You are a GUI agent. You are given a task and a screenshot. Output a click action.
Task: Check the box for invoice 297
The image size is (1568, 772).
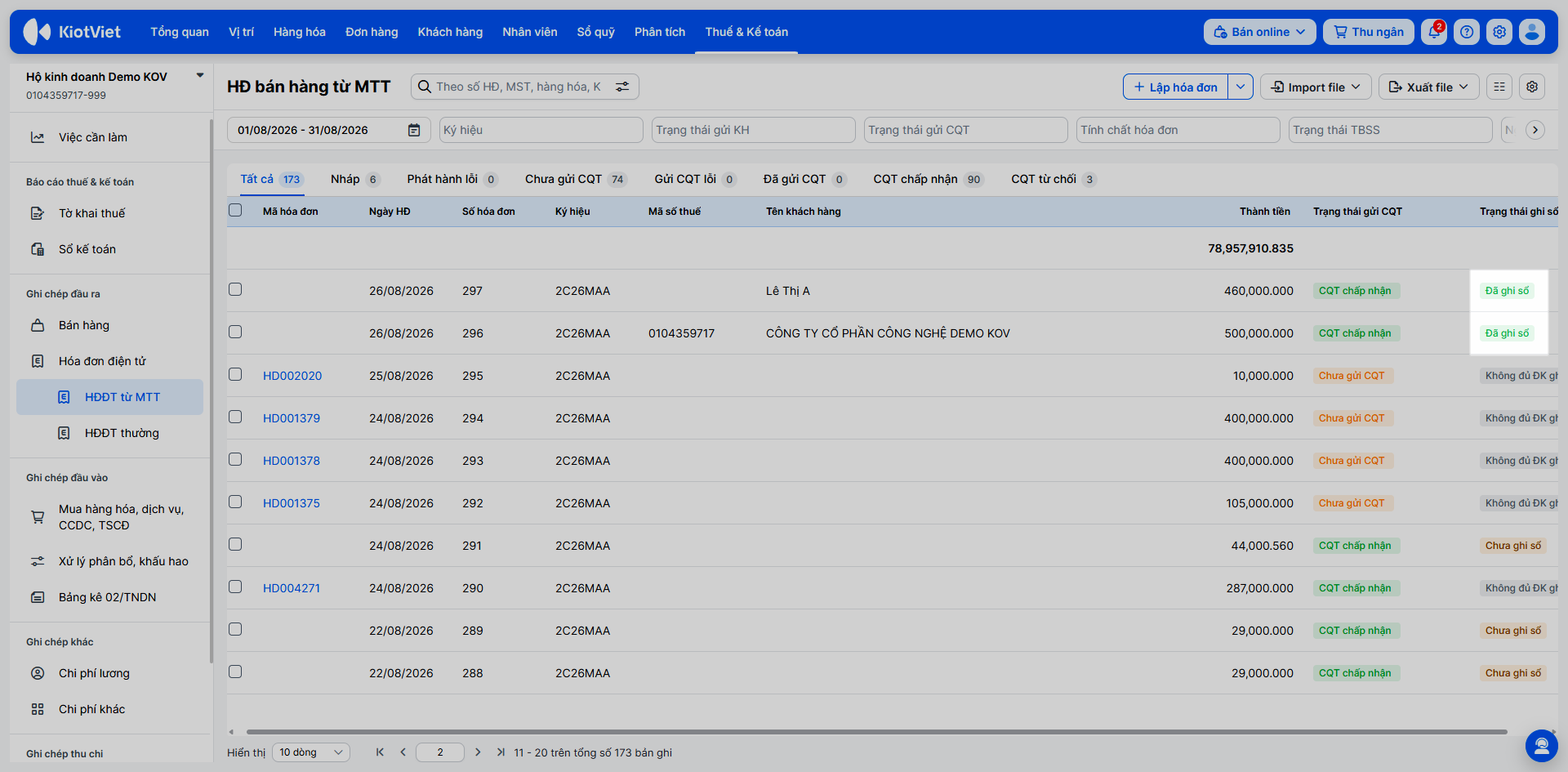click(x=235, y=289)
